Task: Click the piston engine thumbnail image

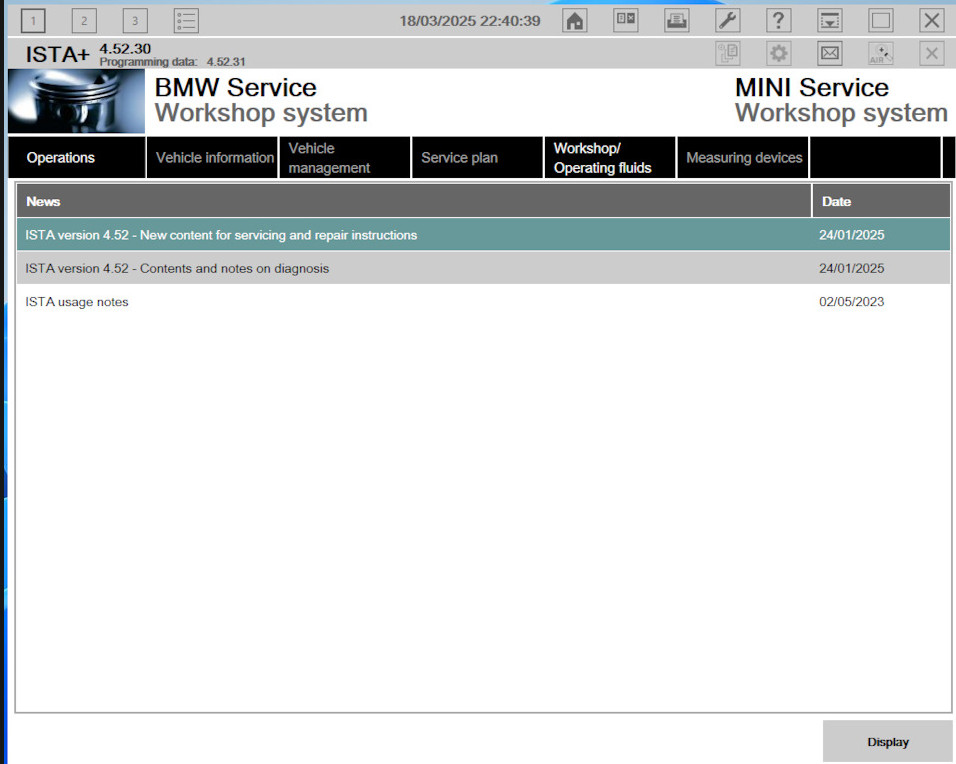Action: point(76,101)
